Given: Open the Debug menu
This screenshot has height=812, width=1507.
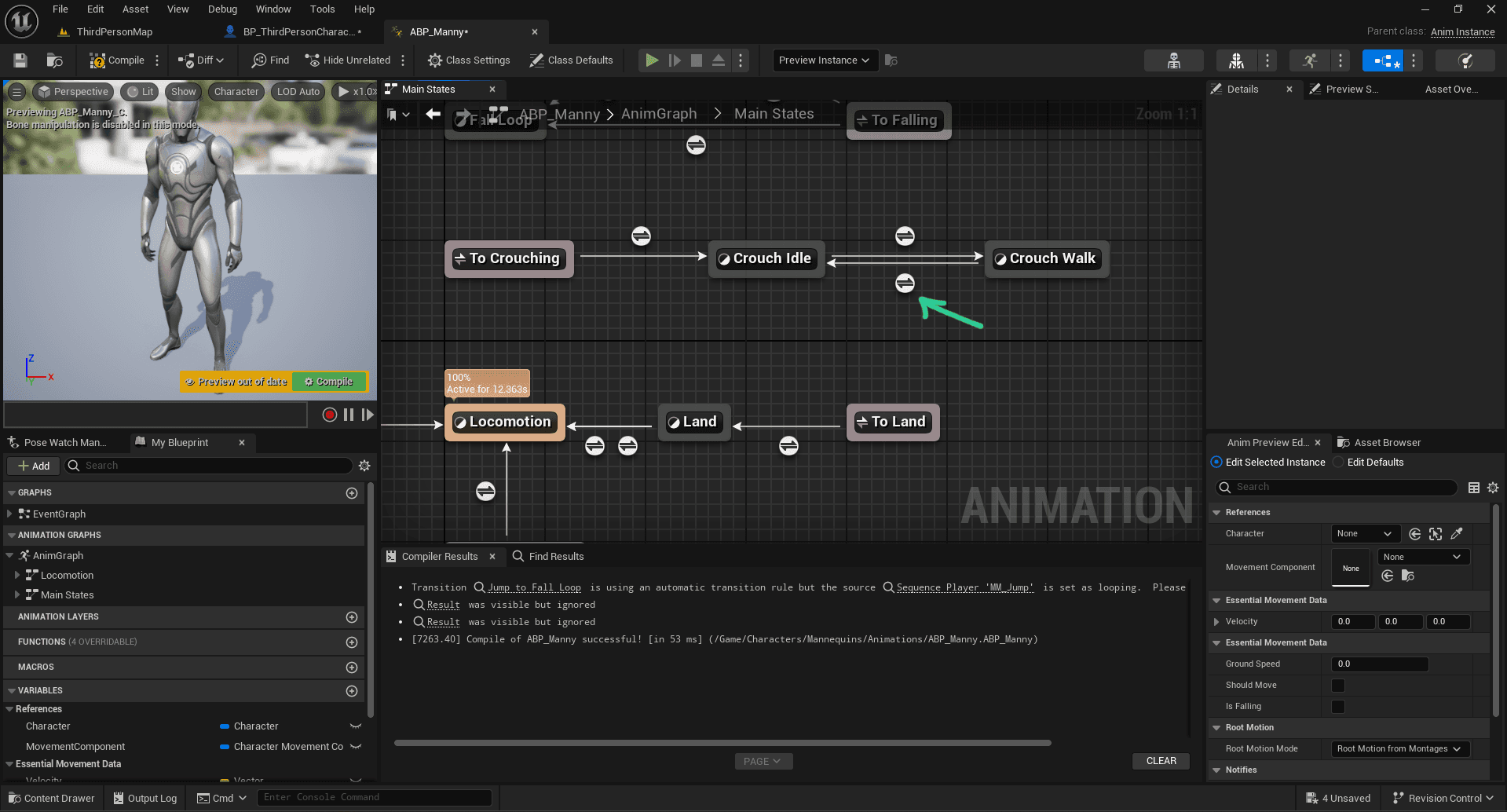Looking at the screenshot, I should click(x=222, y=9).
